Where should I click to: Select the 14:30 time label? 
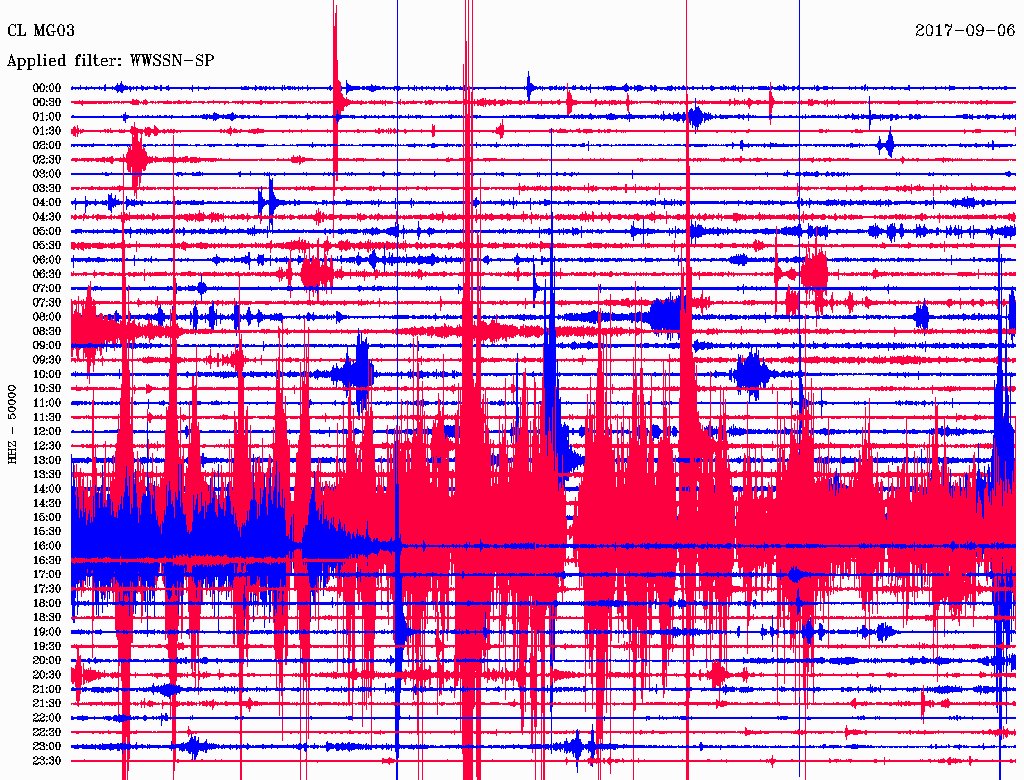click(x=47, y=503)
